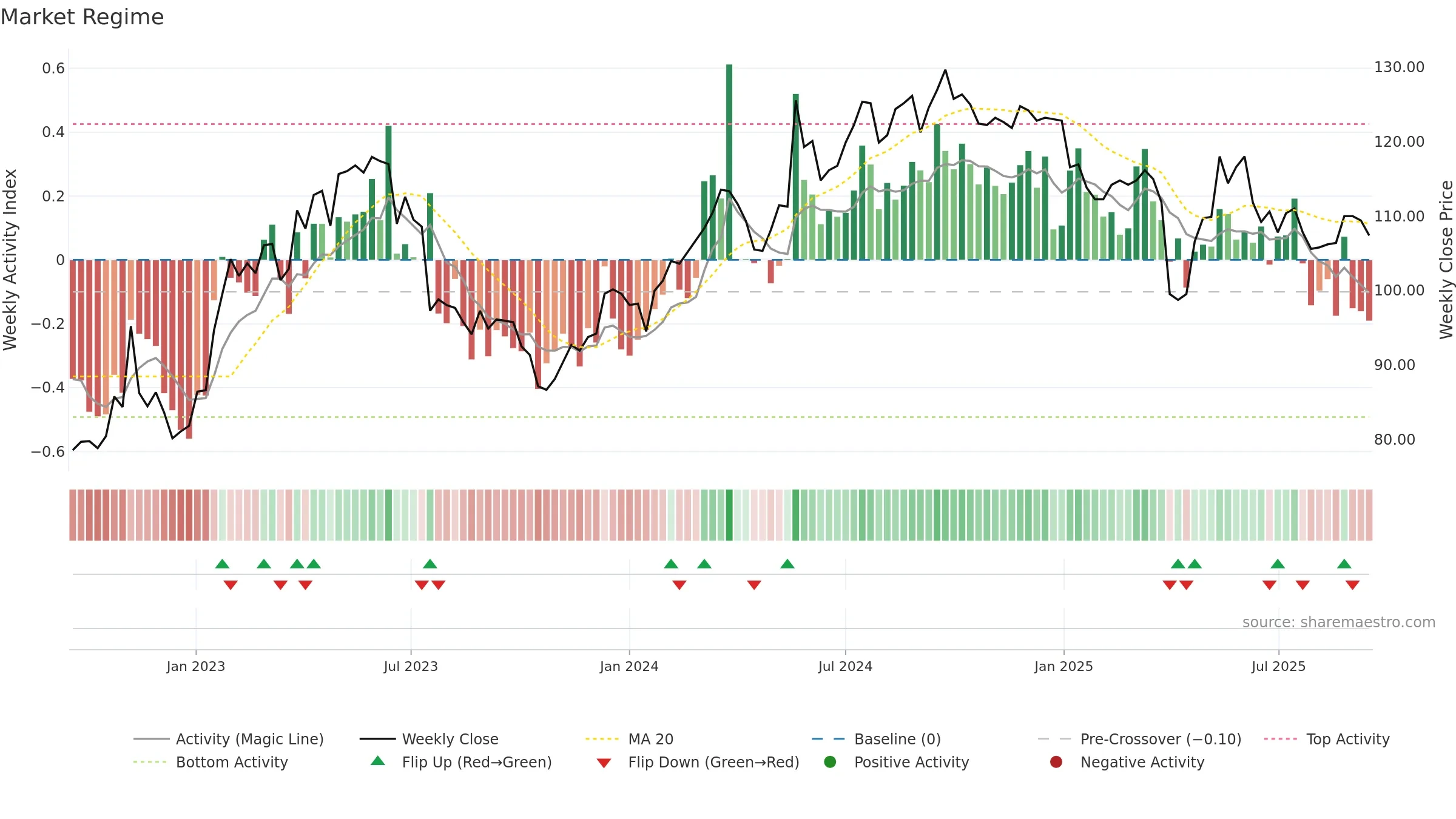Viewport: 1456px width, 819px height.
Task: Click the darkest green cell in the regime heat strip
Action: [x=729, y=515]
